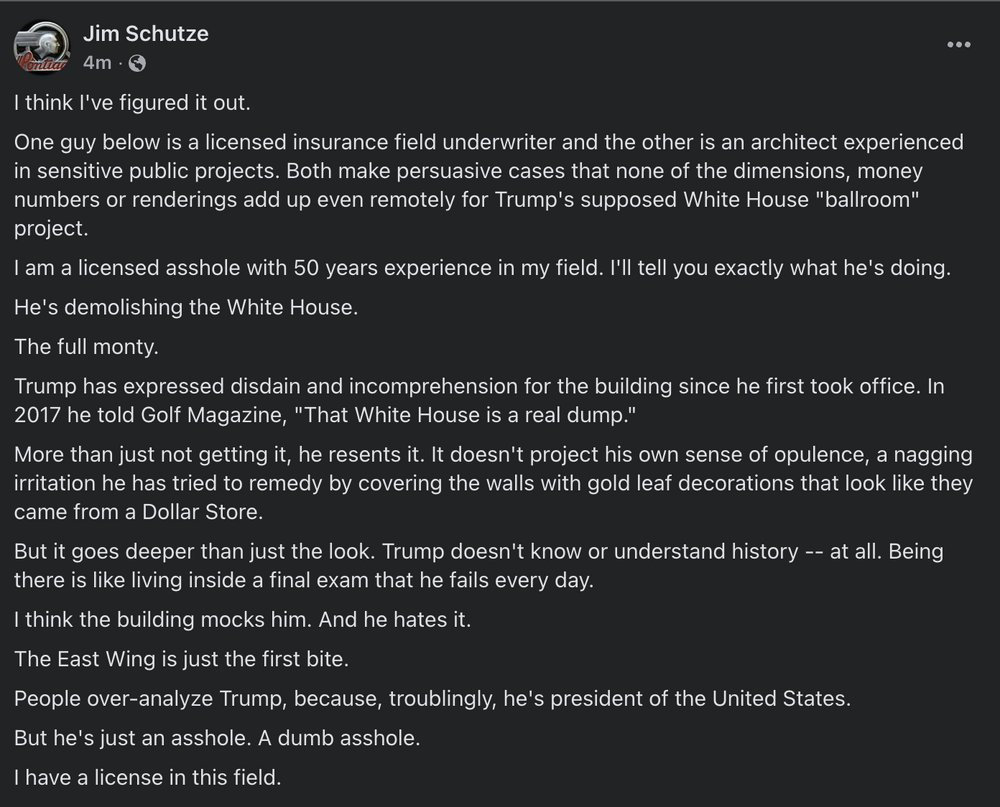
Task: Click the globe public-audience icon
Action: tap(137, 63)
